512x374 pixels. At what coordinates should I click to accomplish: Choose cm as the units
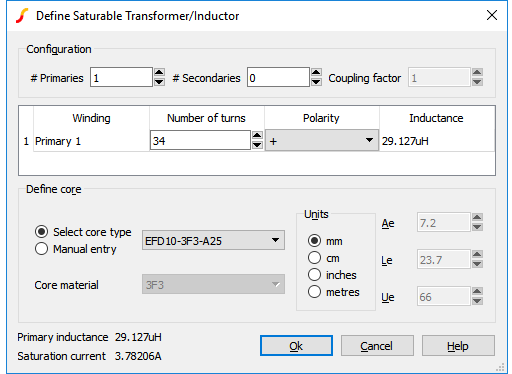[x=314, y=258]
